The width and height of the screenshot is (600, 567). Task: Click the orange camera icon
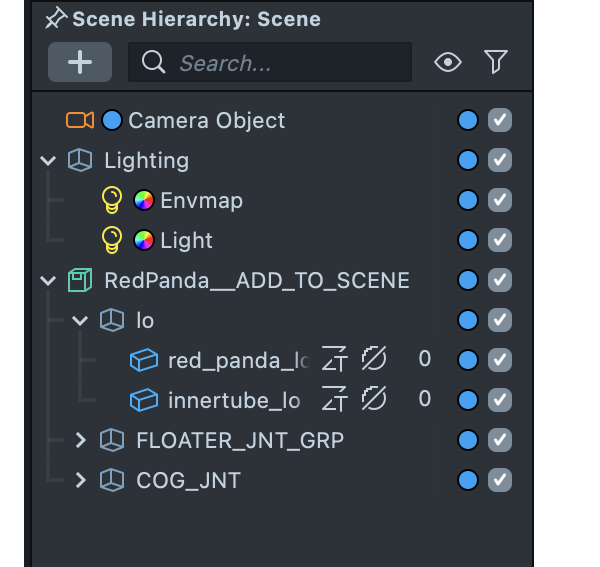click(80, 120)
